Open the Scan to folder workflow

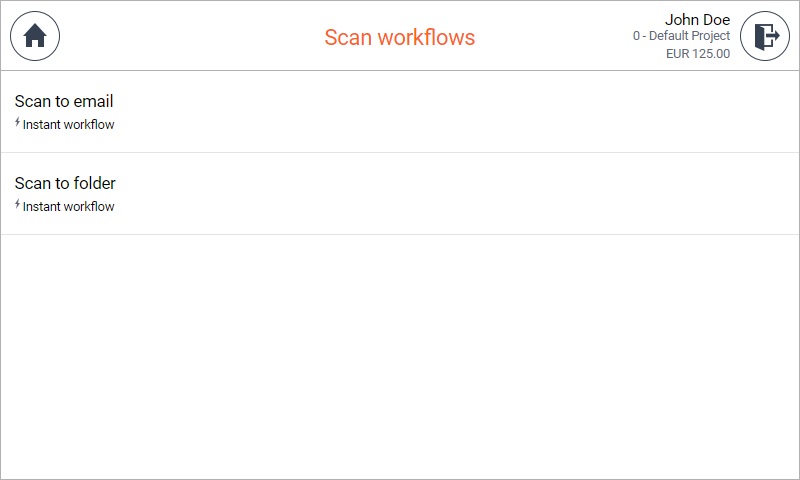click(400, 194)
